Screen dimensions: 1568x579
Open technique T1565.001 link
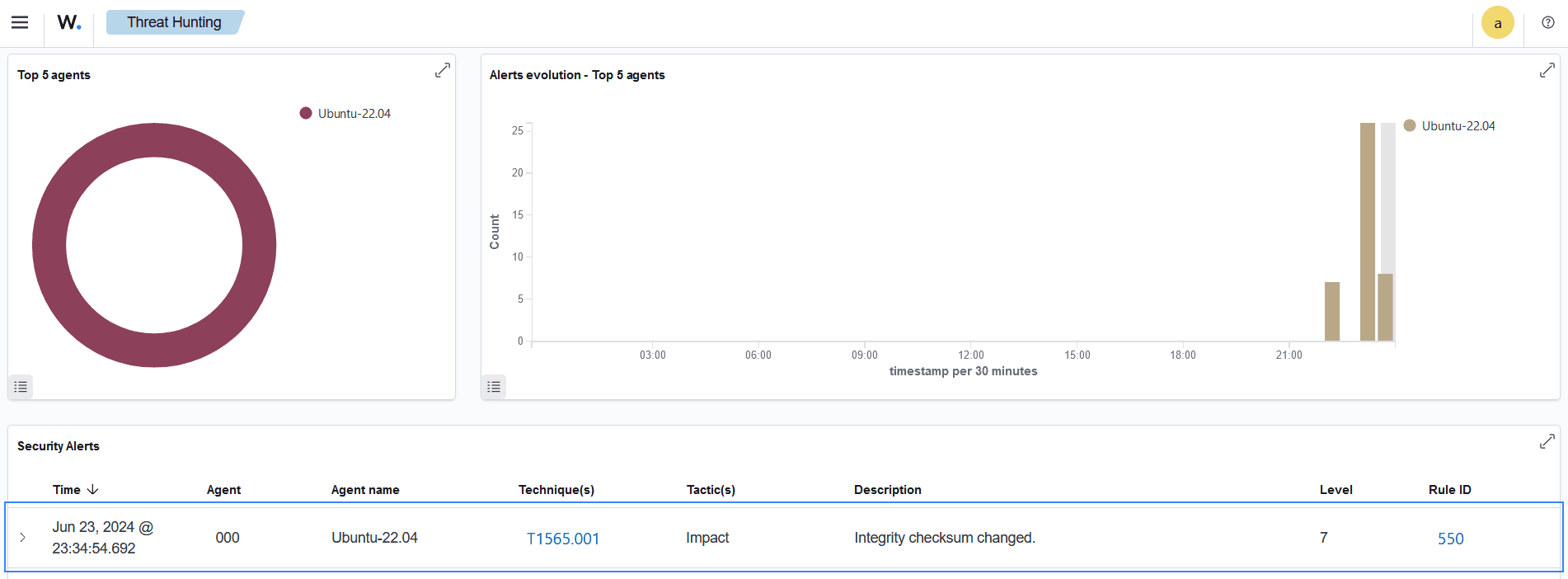pyautogui.click(x=563, y=539)
